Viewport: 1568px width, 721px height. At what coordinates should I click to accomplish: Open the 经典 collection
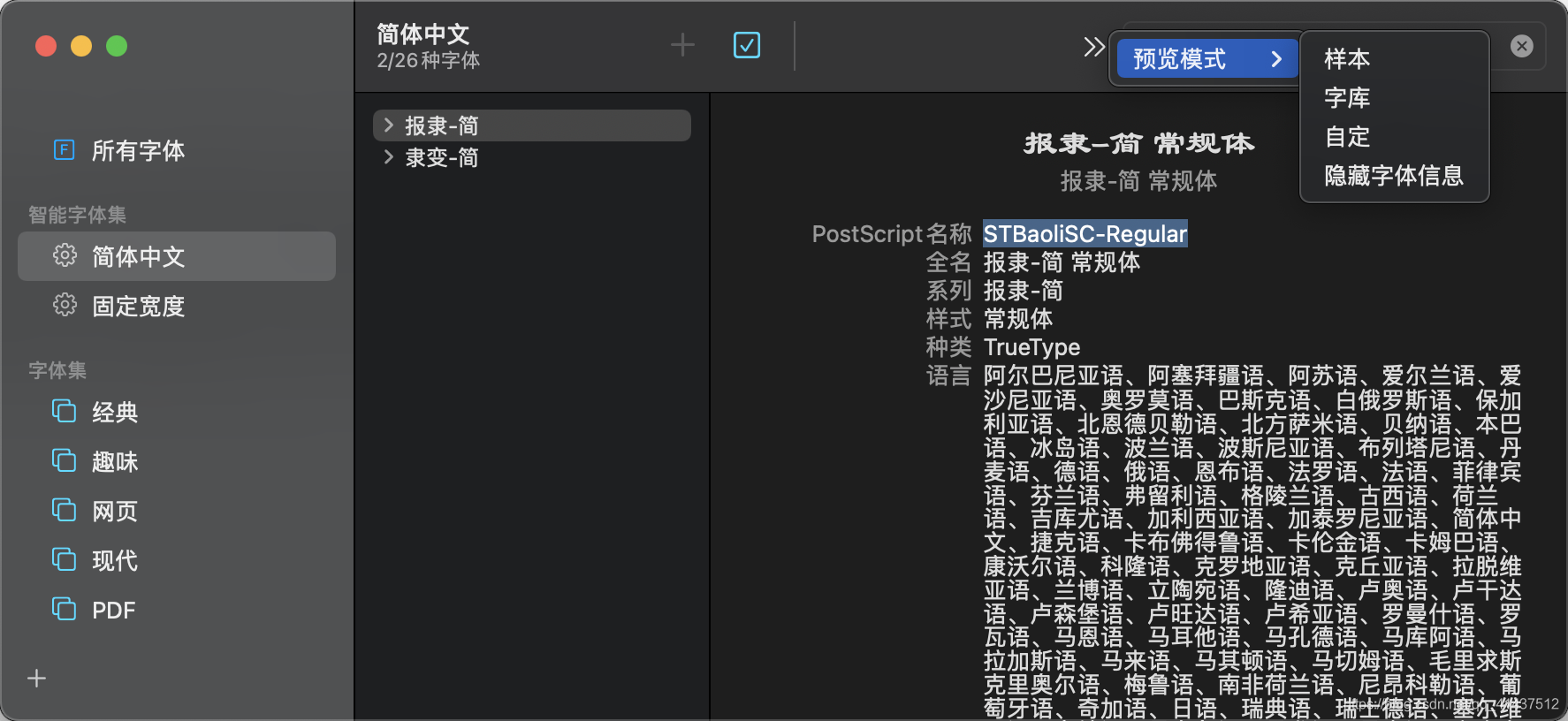[177, 412]
